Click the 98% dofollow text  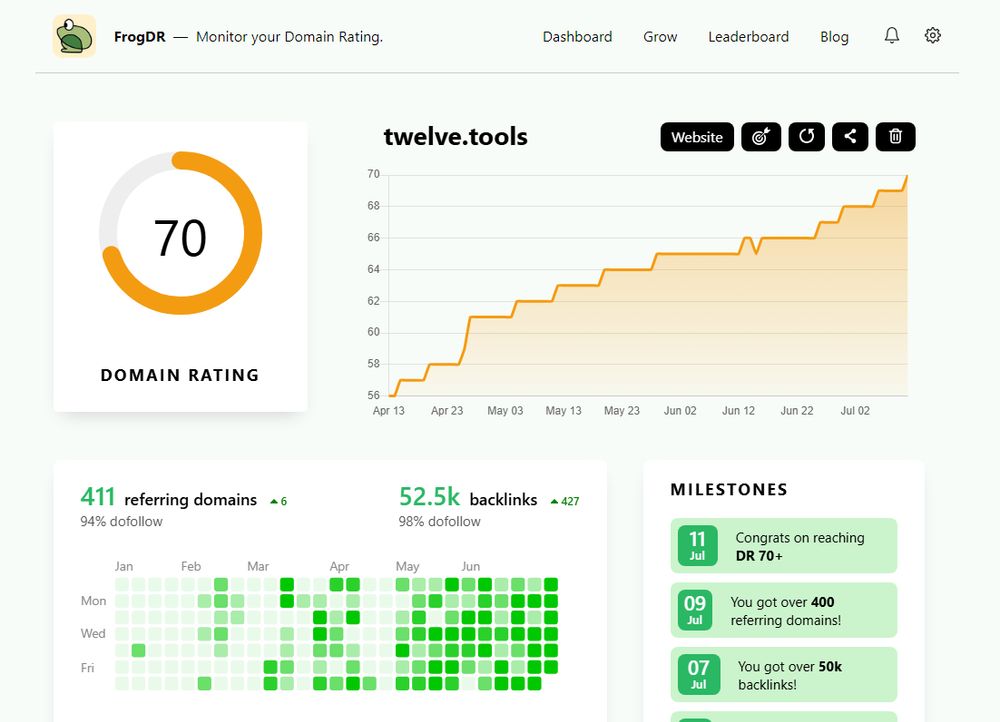tap(439, 522)
